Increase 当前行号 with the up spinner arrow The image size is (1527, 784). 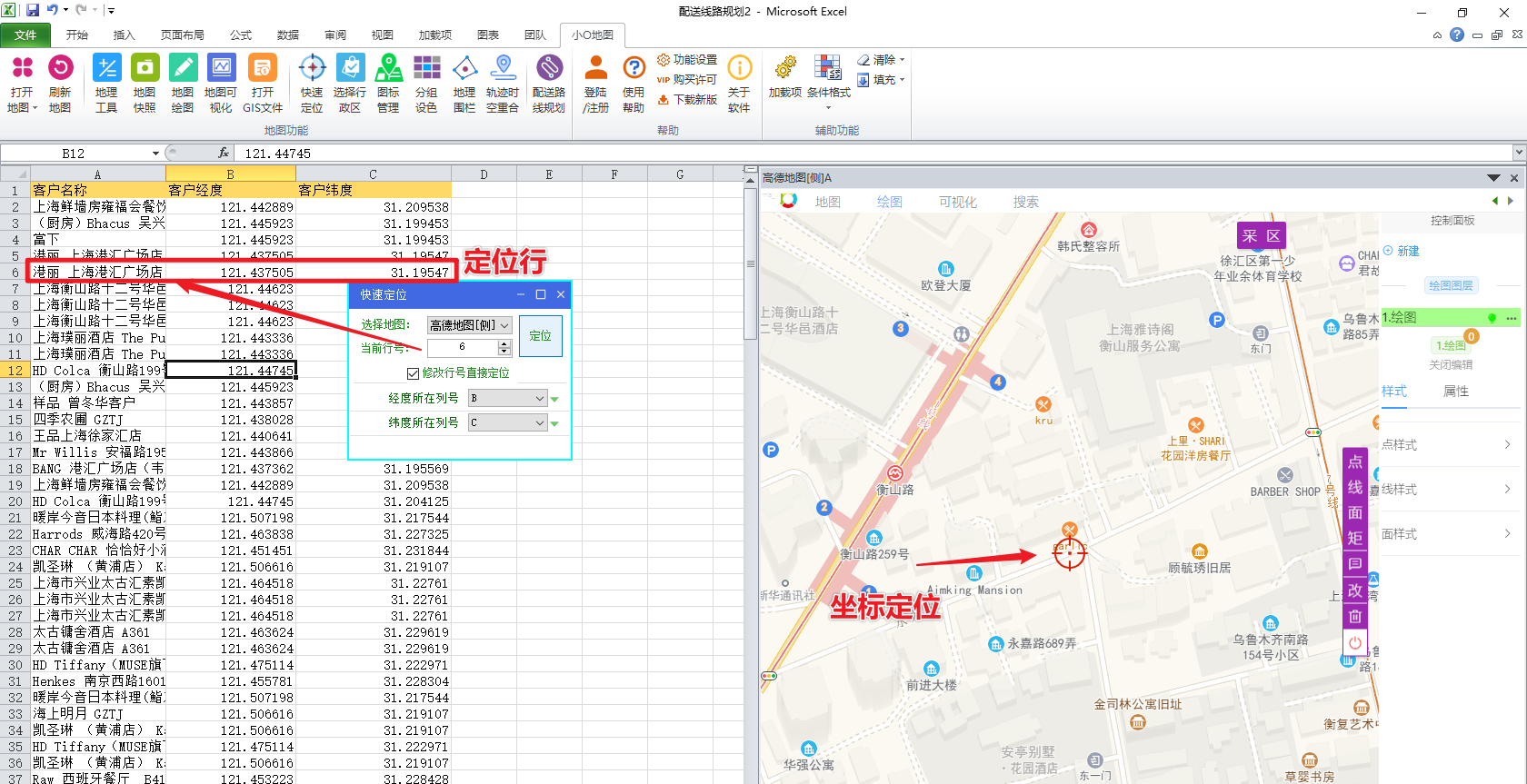click(x=504, y=344)
